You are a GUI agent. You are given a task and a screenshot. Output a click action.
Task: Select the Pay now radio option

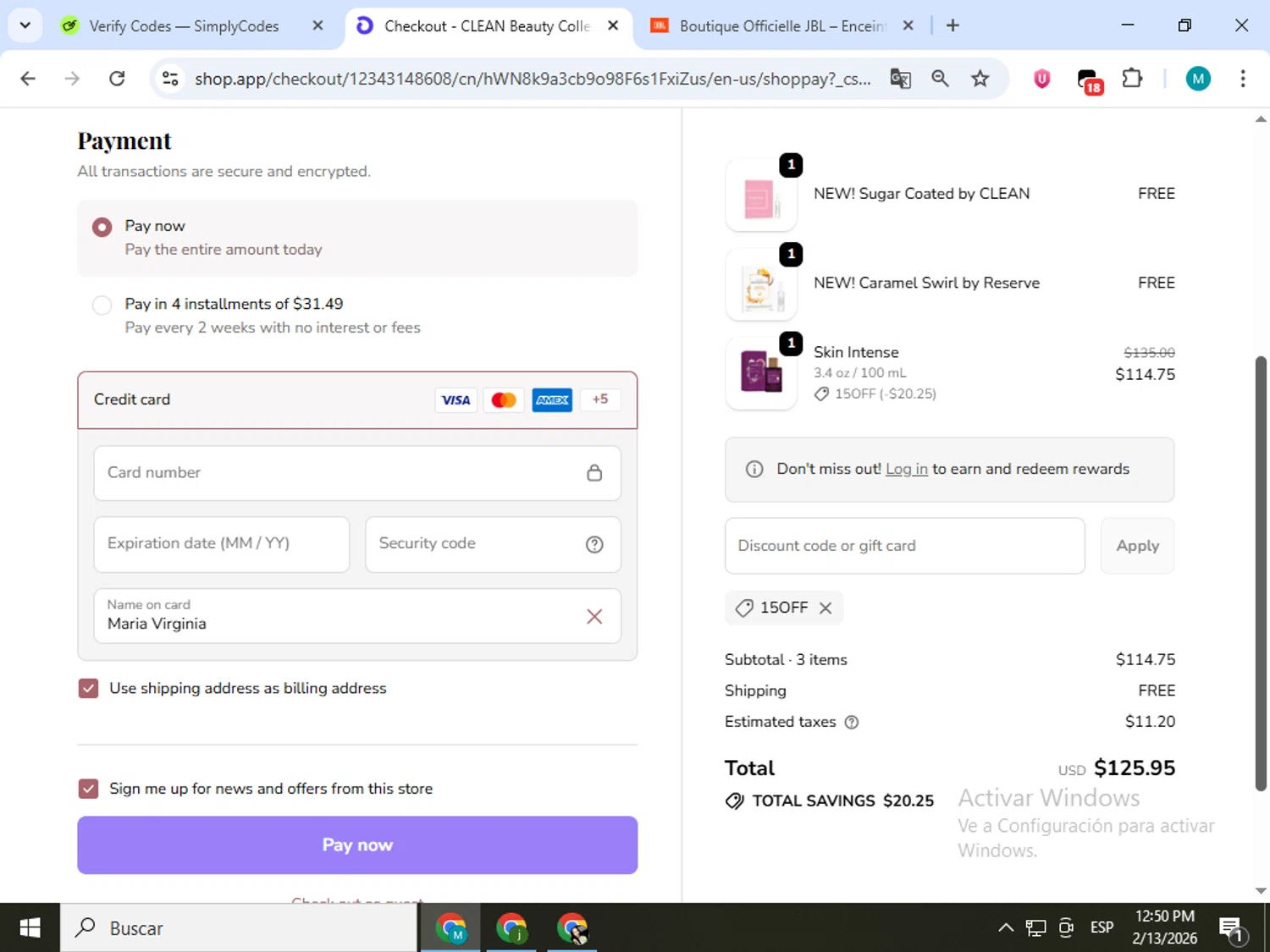click(x=102, y=227)
